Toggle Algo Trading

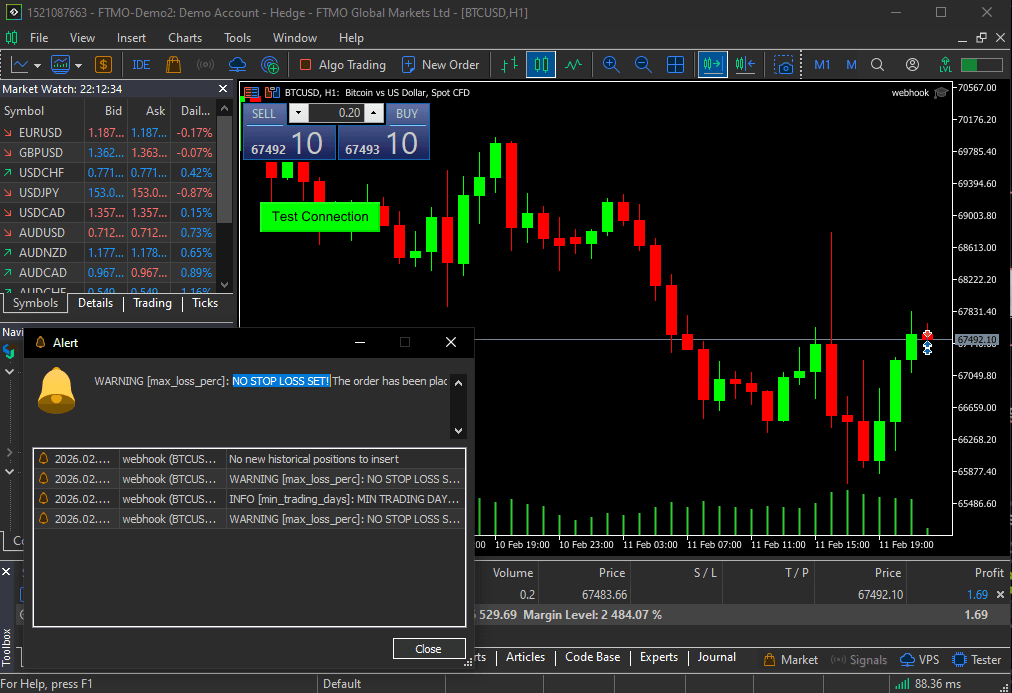click(x=343, y=65)
